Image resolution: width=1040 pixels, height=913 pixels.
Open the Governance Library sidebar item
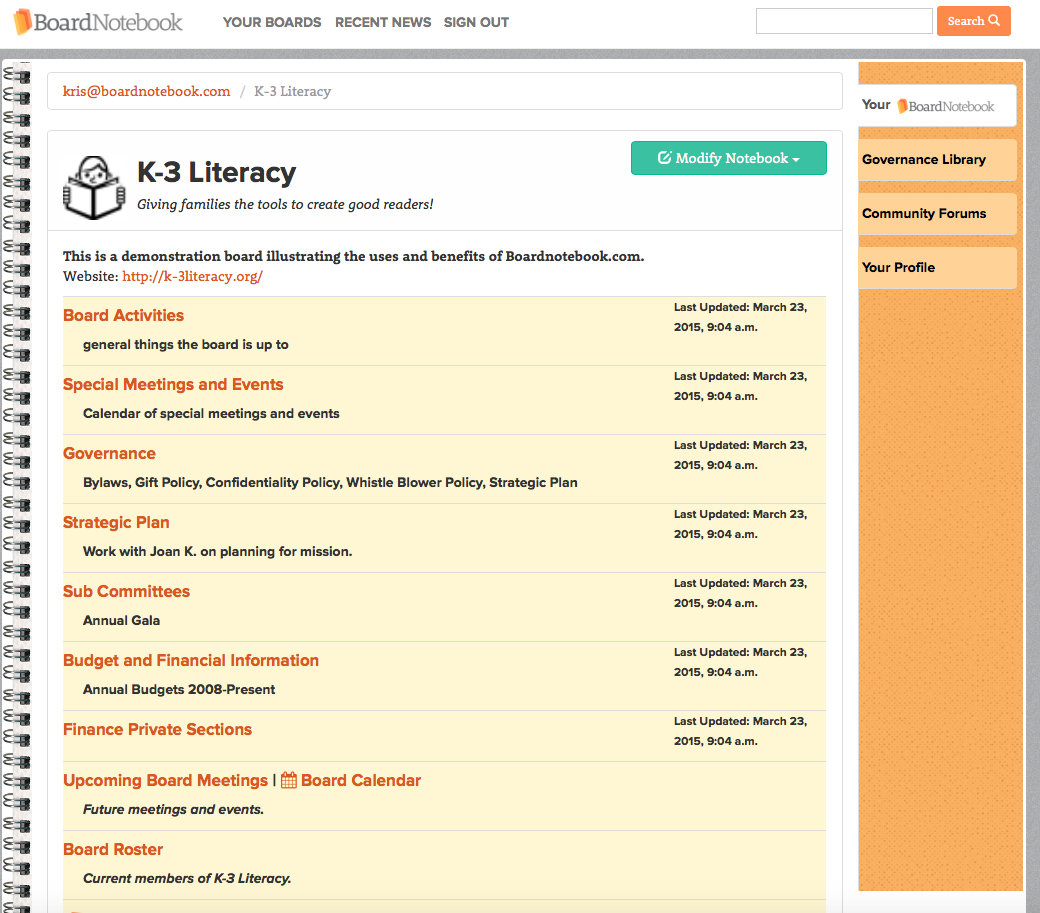pyautogui.click(x=937, y=160)
